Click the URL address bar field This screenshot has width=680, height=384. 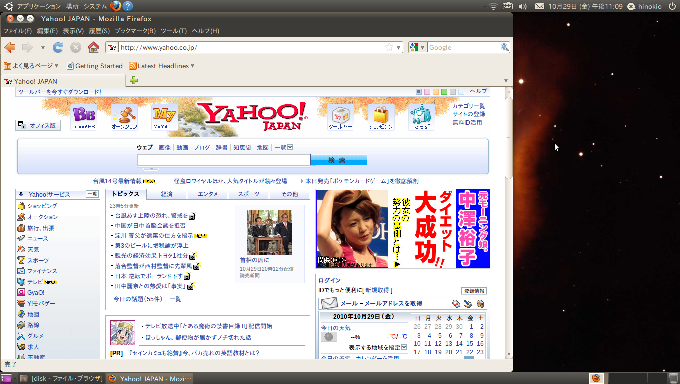pyautogui.click(x=252, y=47)
